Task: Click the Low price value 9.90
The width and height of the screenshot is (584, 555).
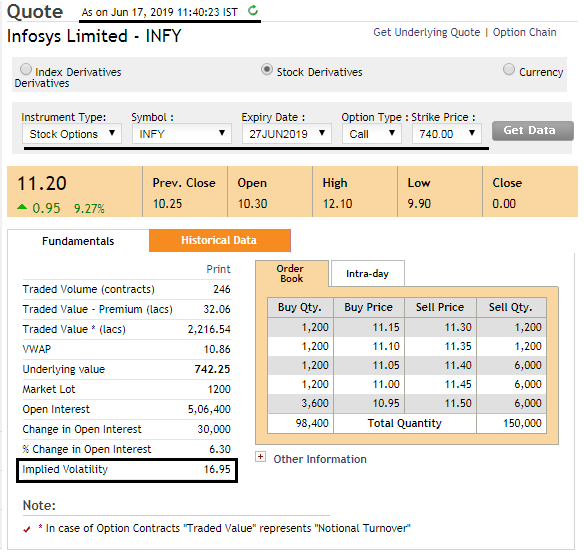Action: (x=419, y=204)
